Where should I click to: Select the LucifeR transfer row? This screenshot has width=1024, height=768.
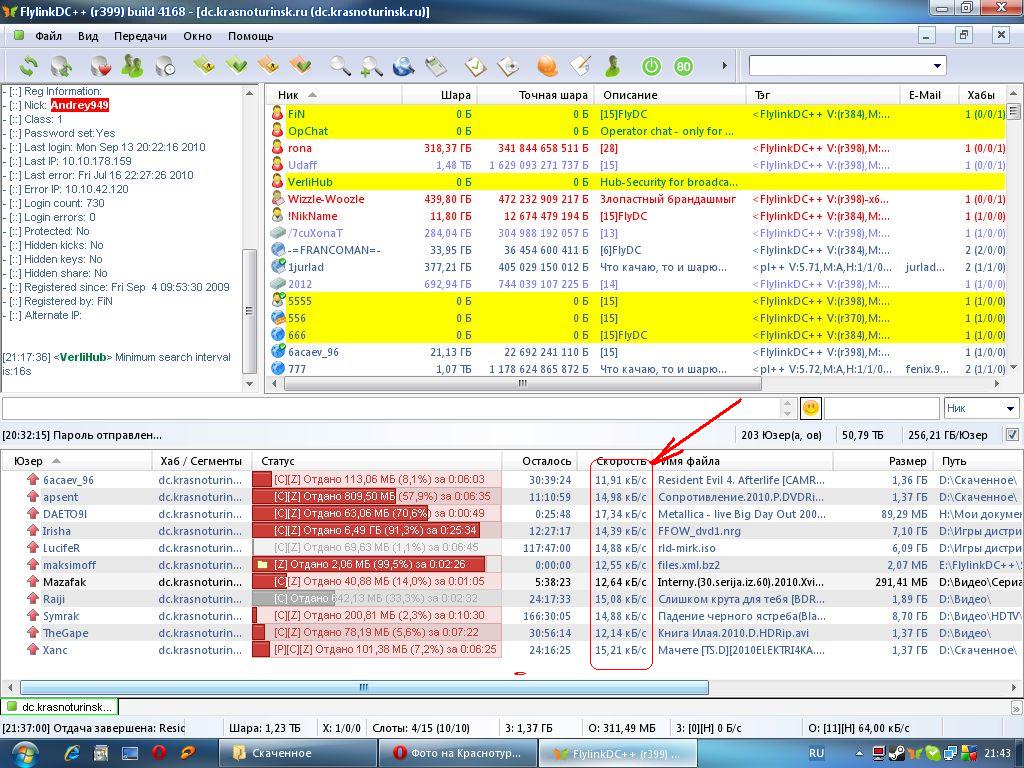pyautogui.click(x=512, y=547)
